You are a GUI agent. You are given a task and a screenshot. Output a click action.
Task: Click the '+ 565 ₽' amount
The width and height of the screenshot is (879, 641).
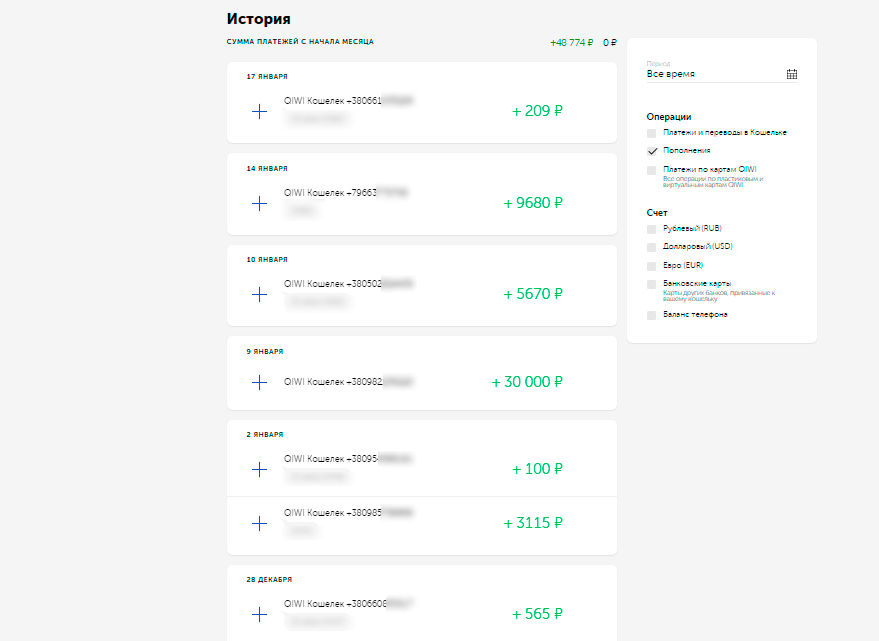(x=537, y=614)
